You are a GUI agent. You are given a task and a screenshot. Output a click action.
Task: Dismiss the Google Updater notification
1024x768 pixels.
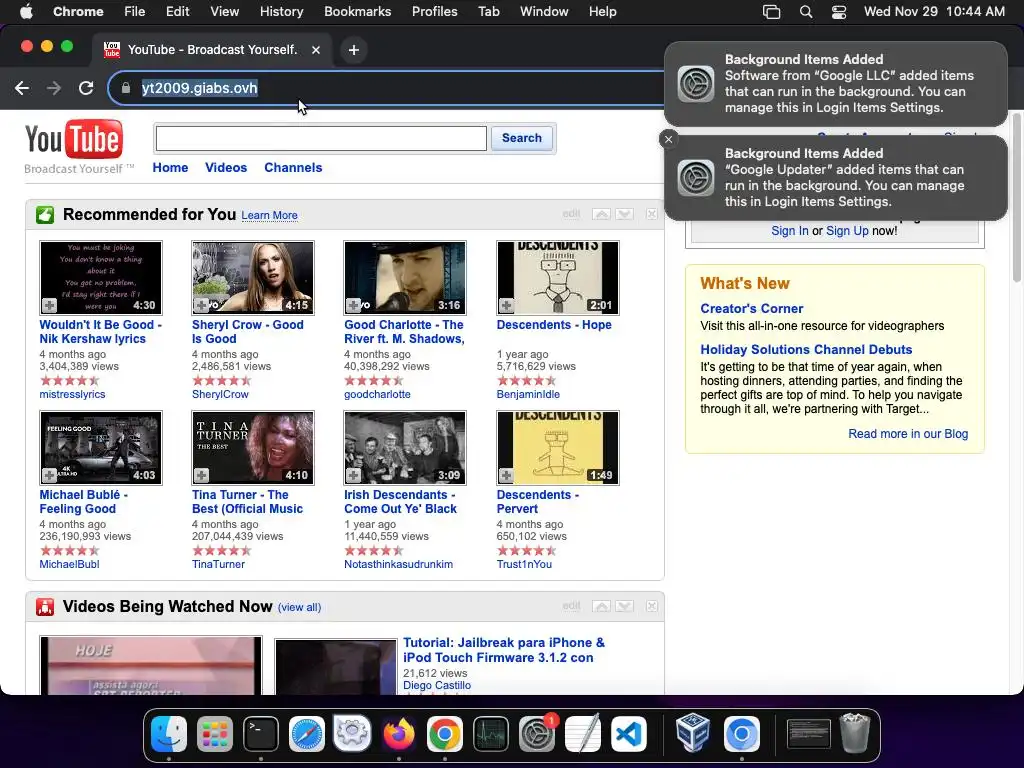tap(668, 139)
